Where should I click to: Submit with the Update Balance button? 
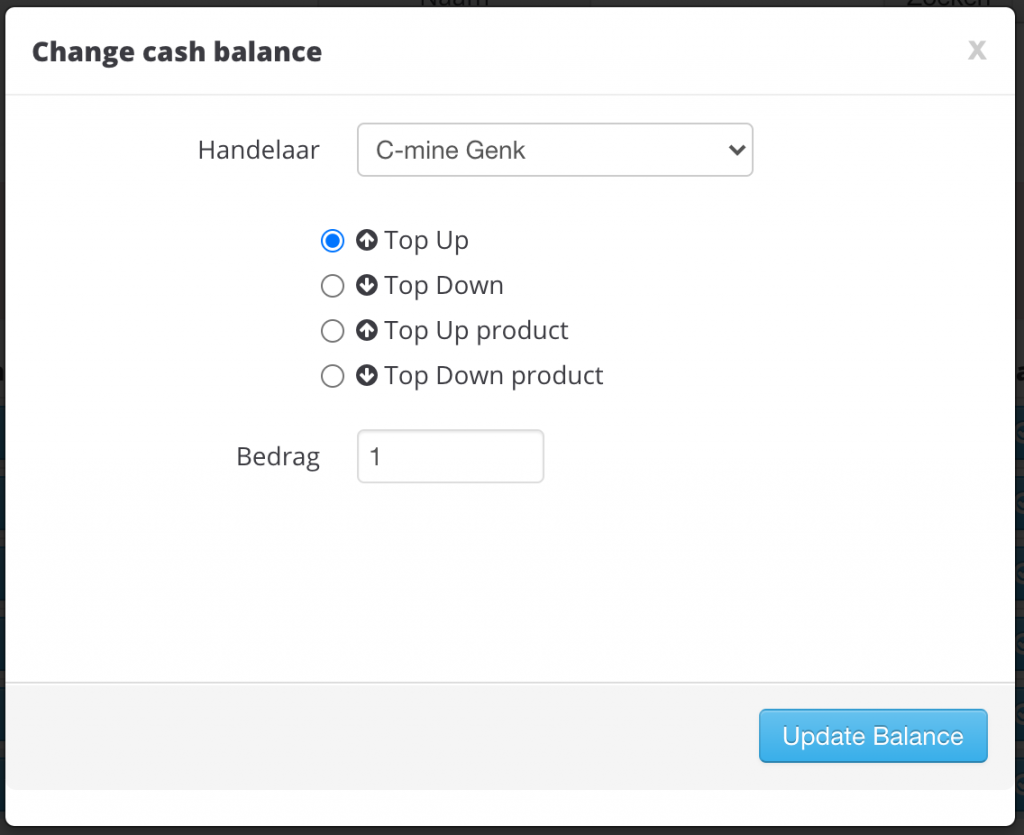pos(873,736)
